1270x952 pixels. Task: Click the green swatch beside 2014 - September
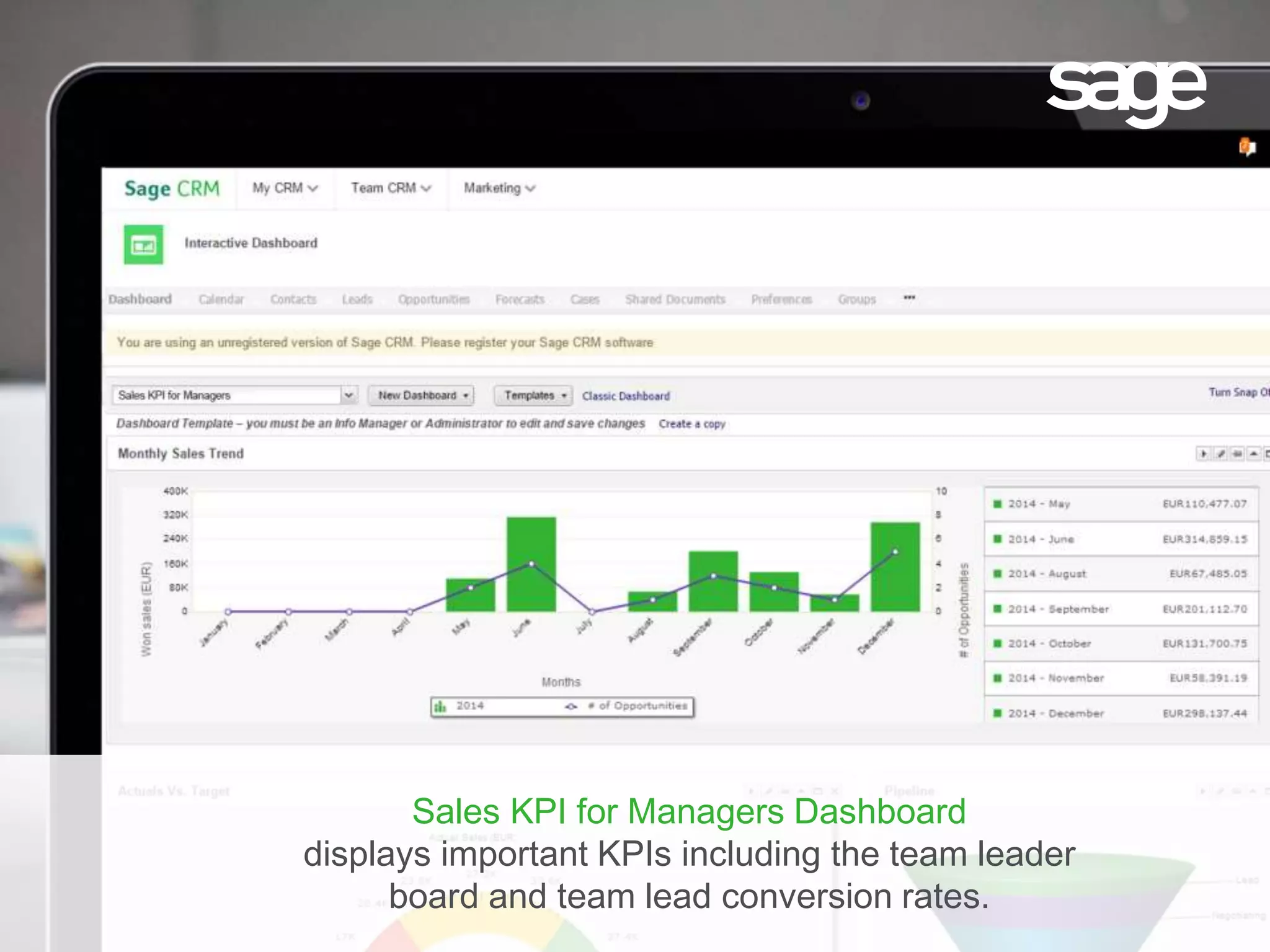(997, 609)
